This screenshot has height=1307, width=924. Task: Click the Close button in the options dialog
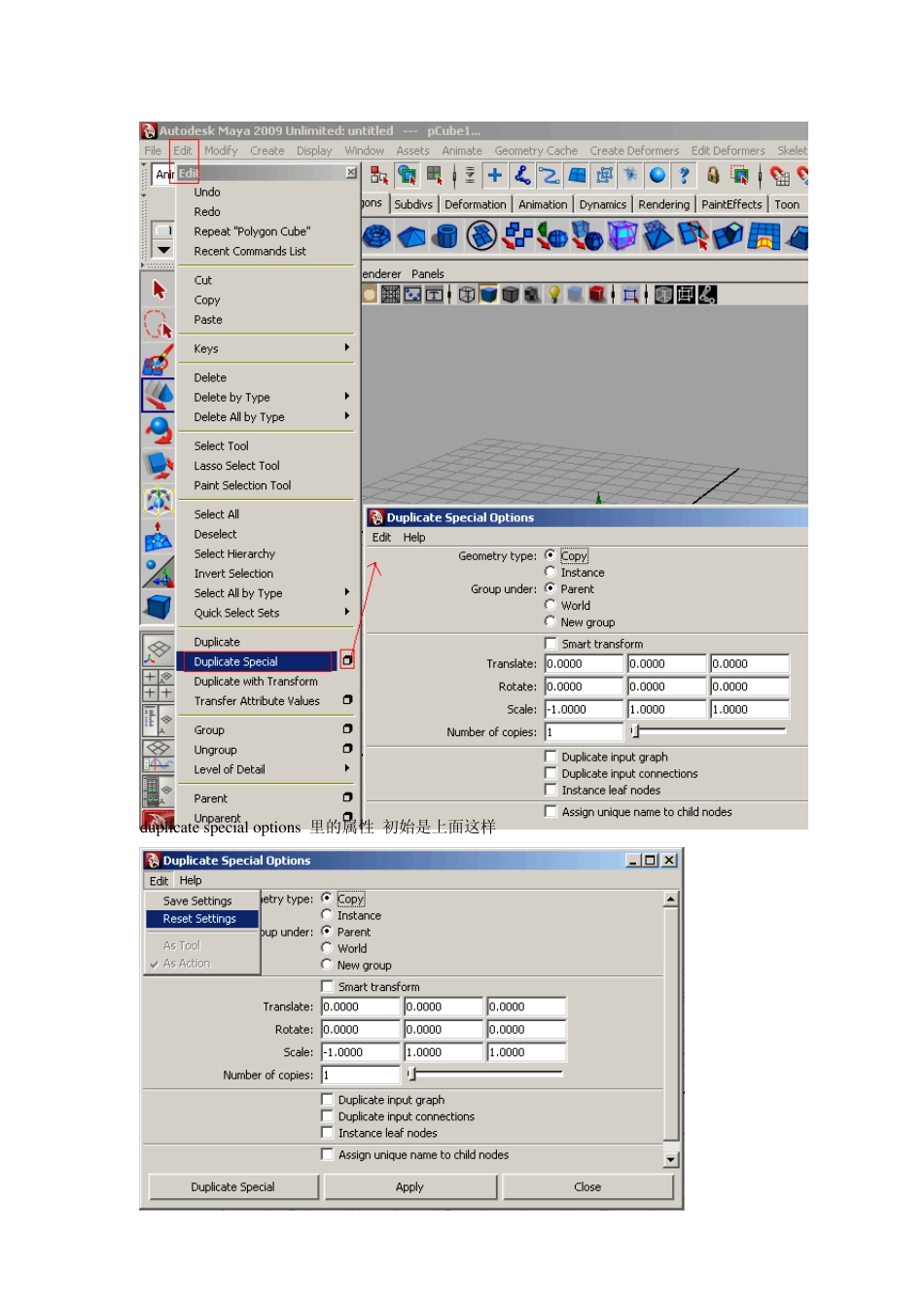587,1186
